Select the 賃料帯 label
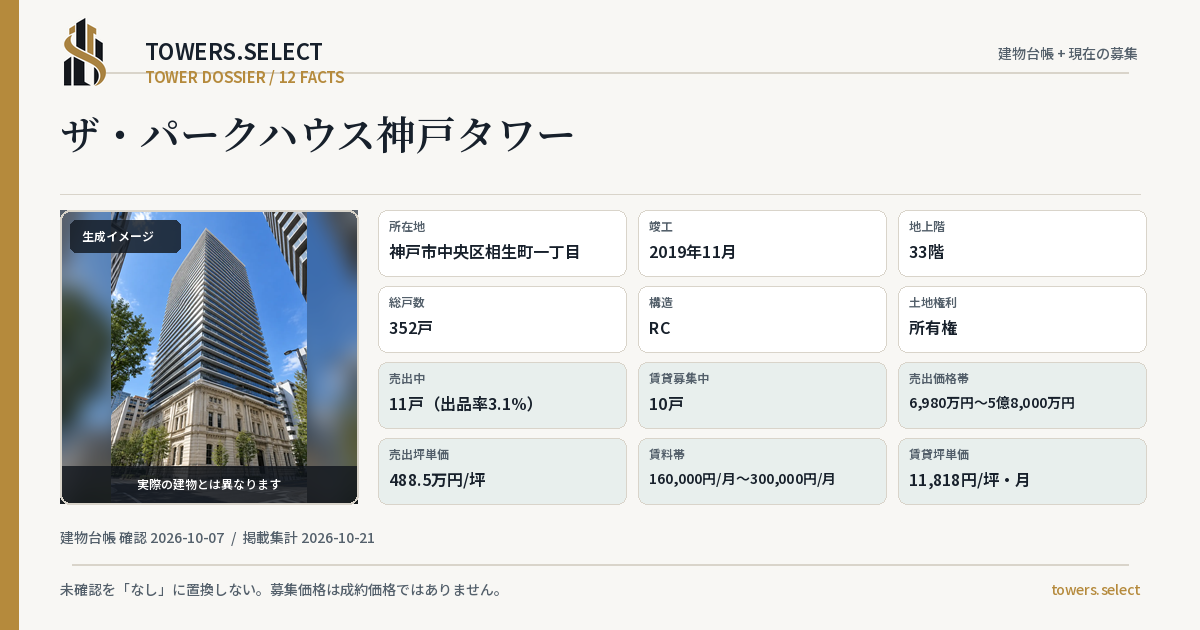The height and width of the screenshot is (630, 1200). click(x=667, y=455)
